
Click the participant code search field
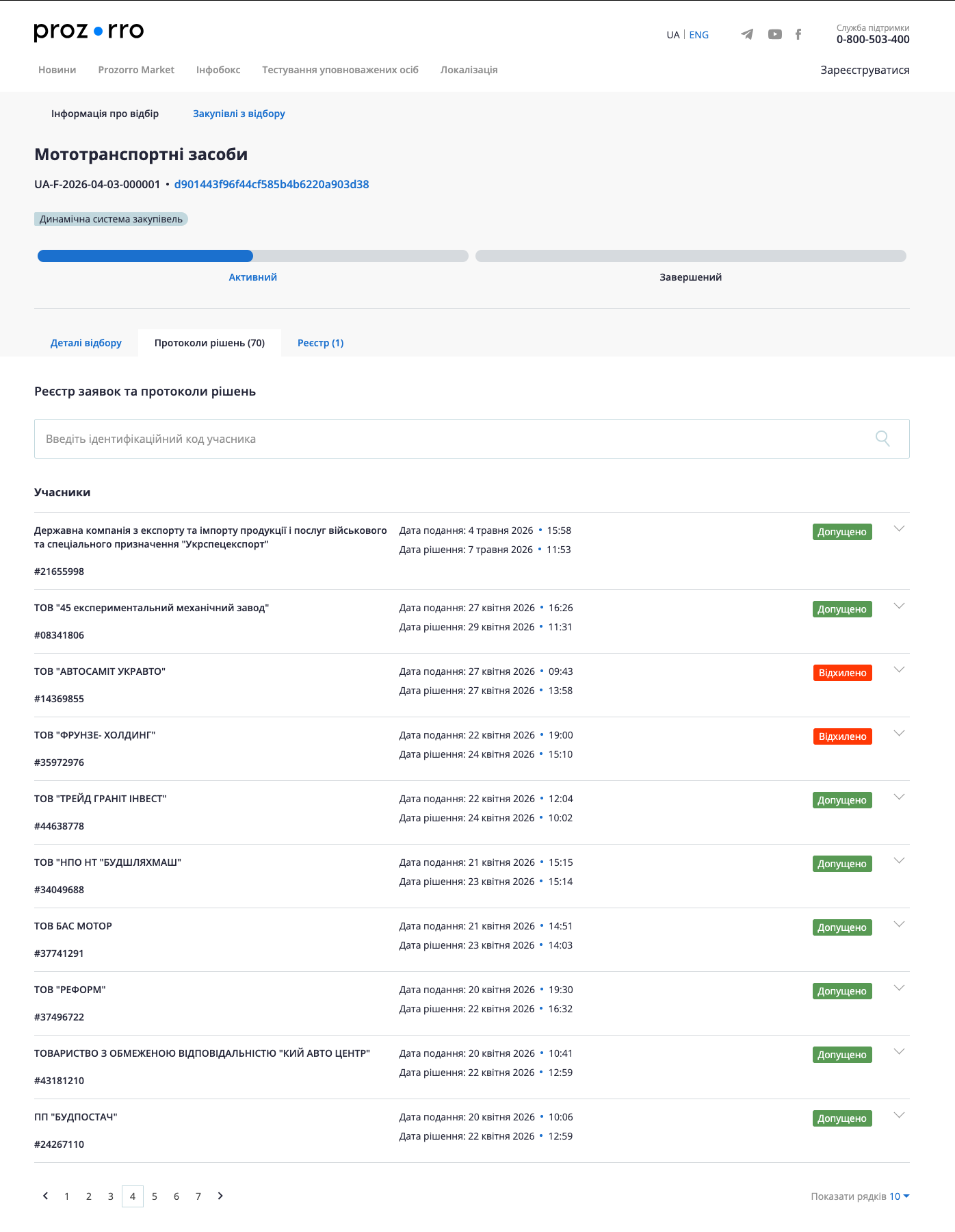472,439
